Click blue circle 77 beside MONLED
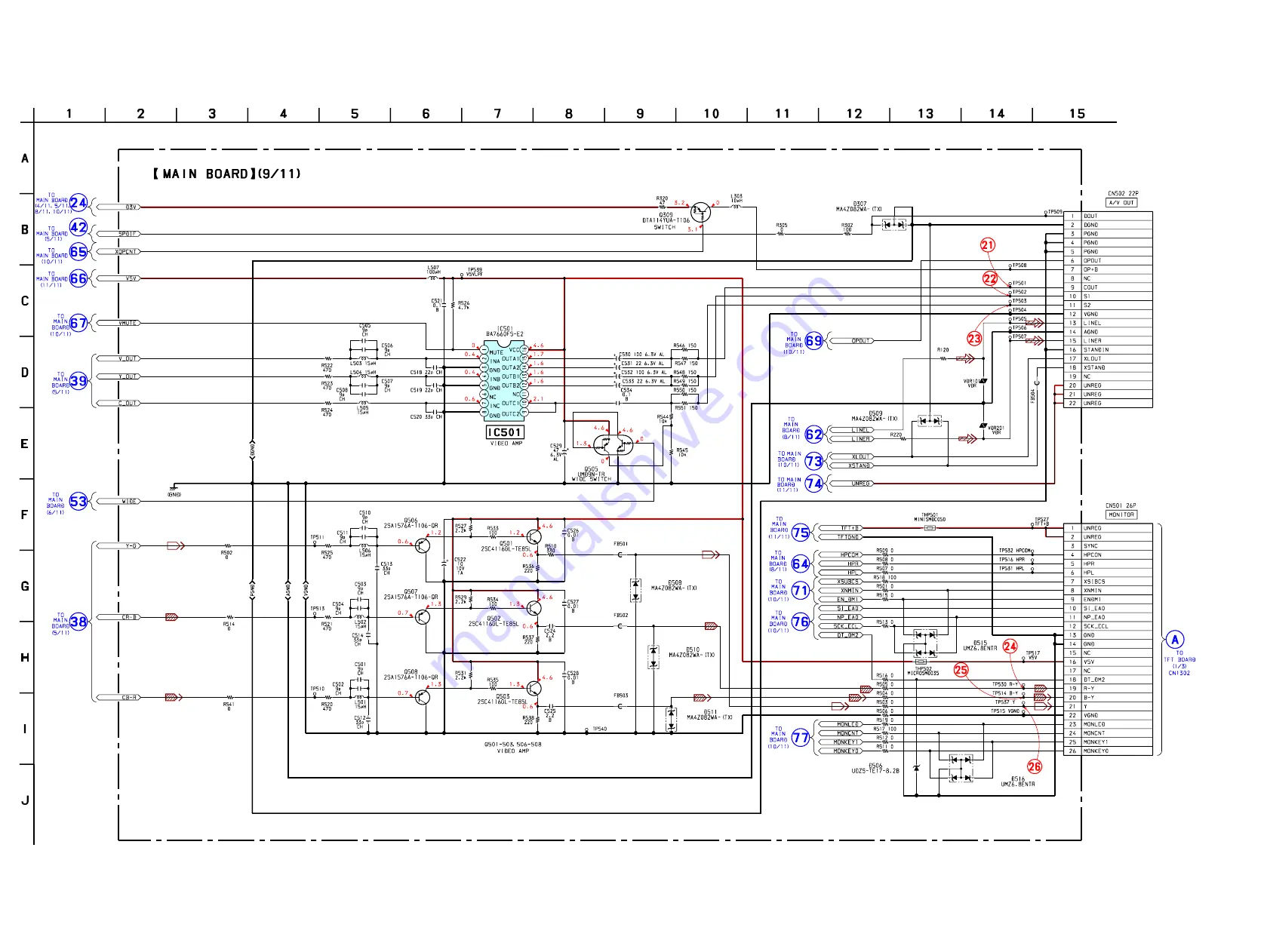The height and width of the screenshot is (952, 1267). tap(801, 738)
